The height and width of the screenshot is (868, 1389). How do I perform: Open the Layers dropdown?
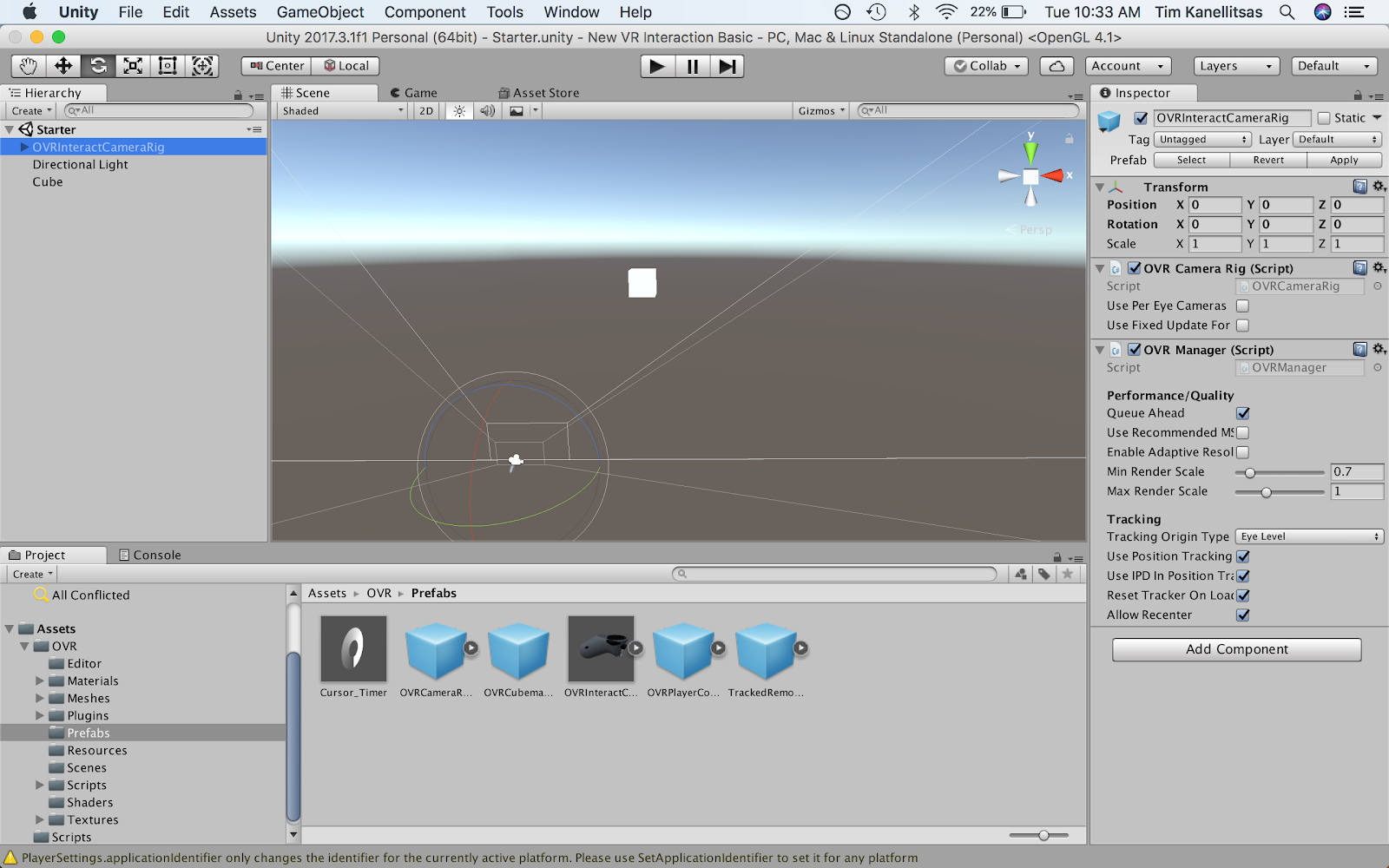(1235, 66)
